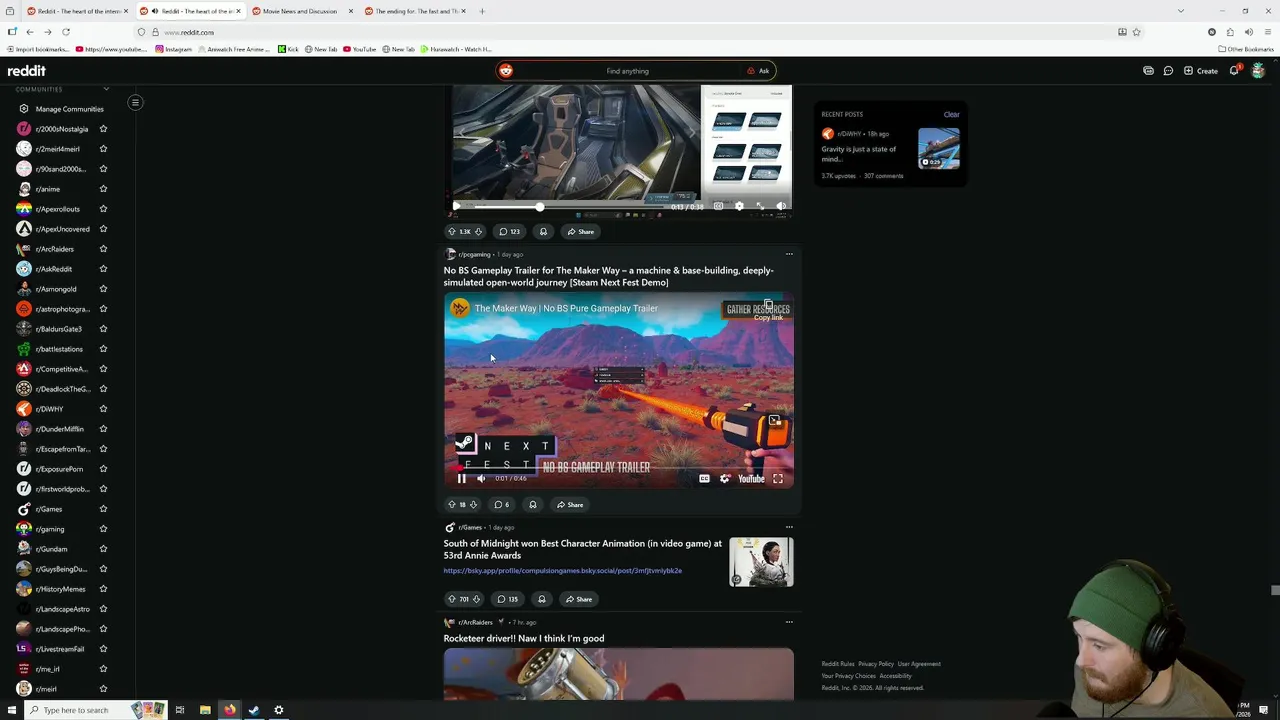Toggle star beside r/gaming
The width and height of the screenshot is (1280, 720).
tap(103, 529)
